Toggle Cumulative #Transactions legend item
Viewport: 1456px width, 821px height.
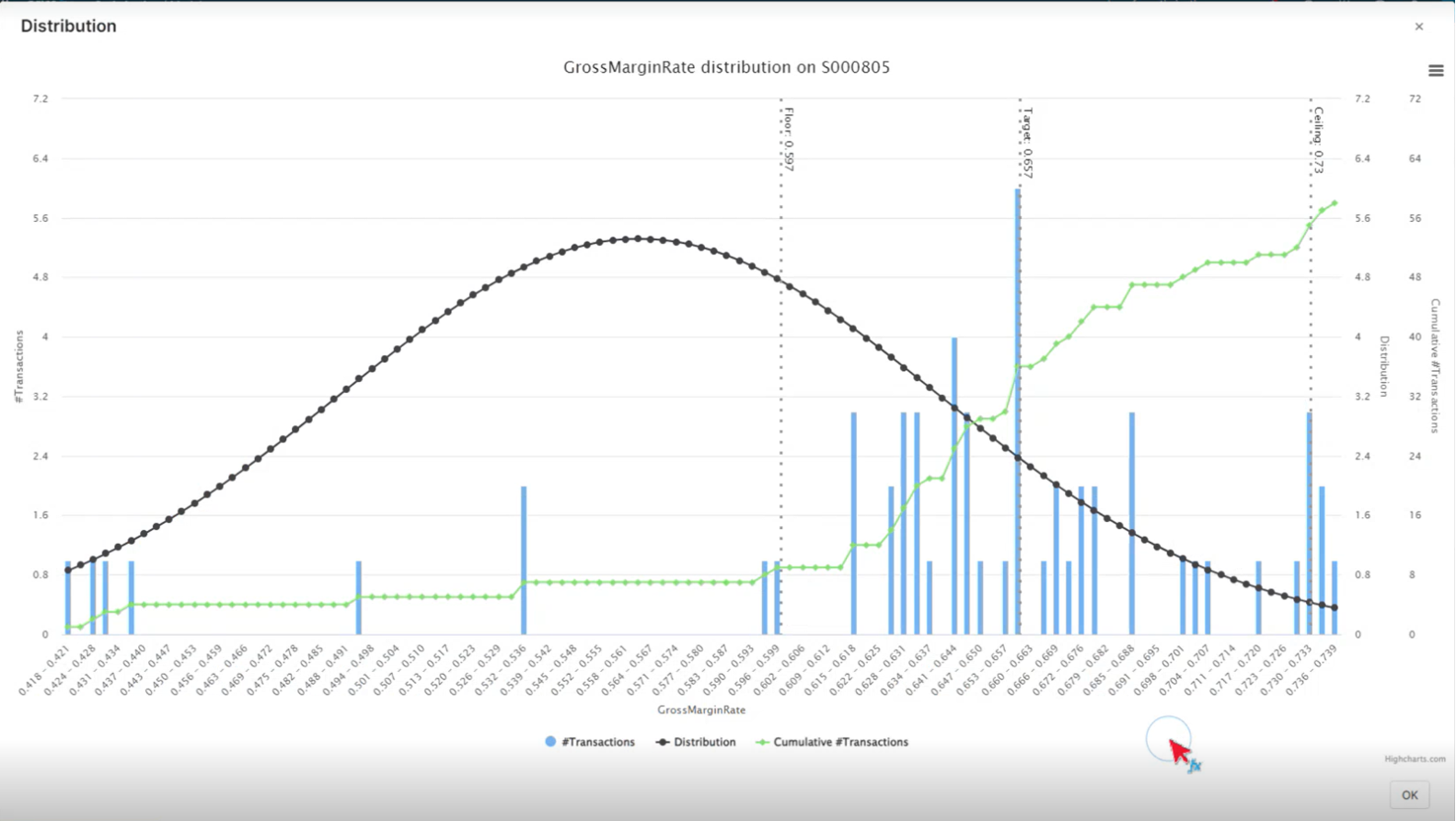pyautogui.click(x=832, y=742)
